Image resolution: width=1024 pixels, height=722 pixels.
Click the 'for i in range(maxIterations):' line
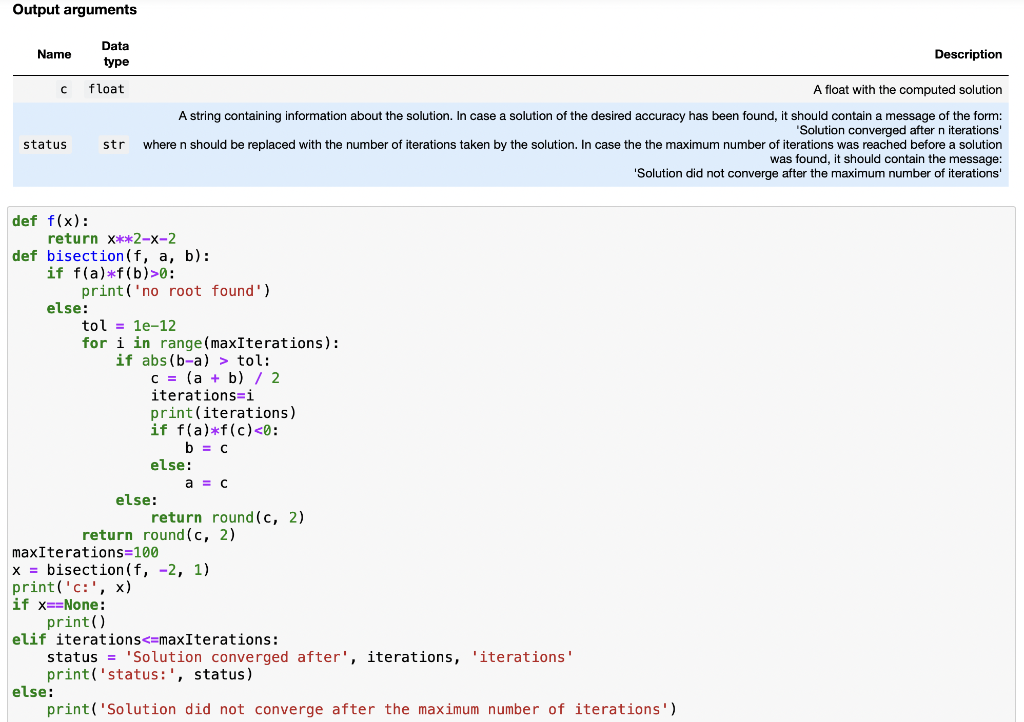tap(210, 343)
